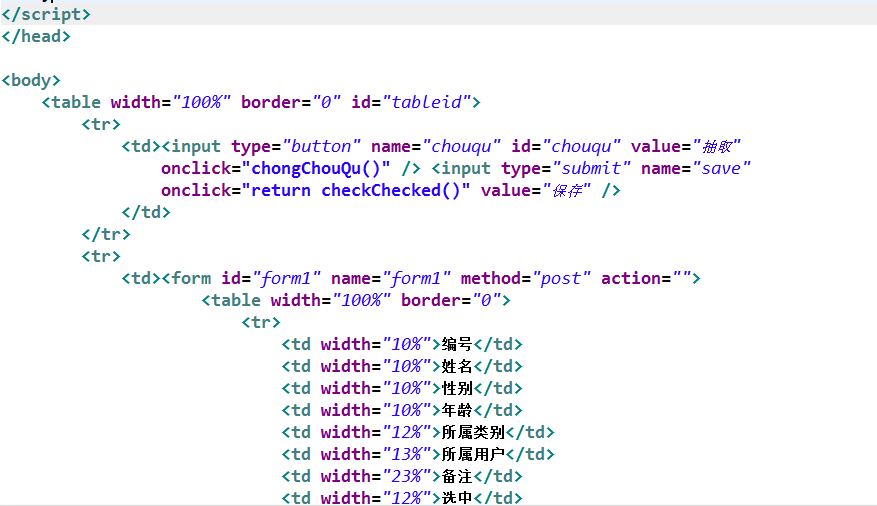The height and width of the screenshot is (506, 877).
Task: Click method value "post"
Action: tap(562, 278)
